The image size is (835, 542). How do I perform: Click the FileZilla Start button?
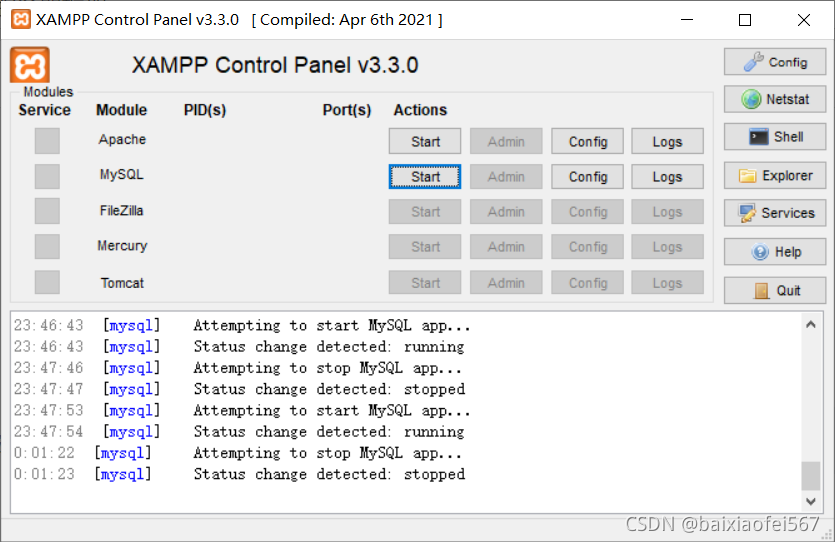tap(425, 211)
